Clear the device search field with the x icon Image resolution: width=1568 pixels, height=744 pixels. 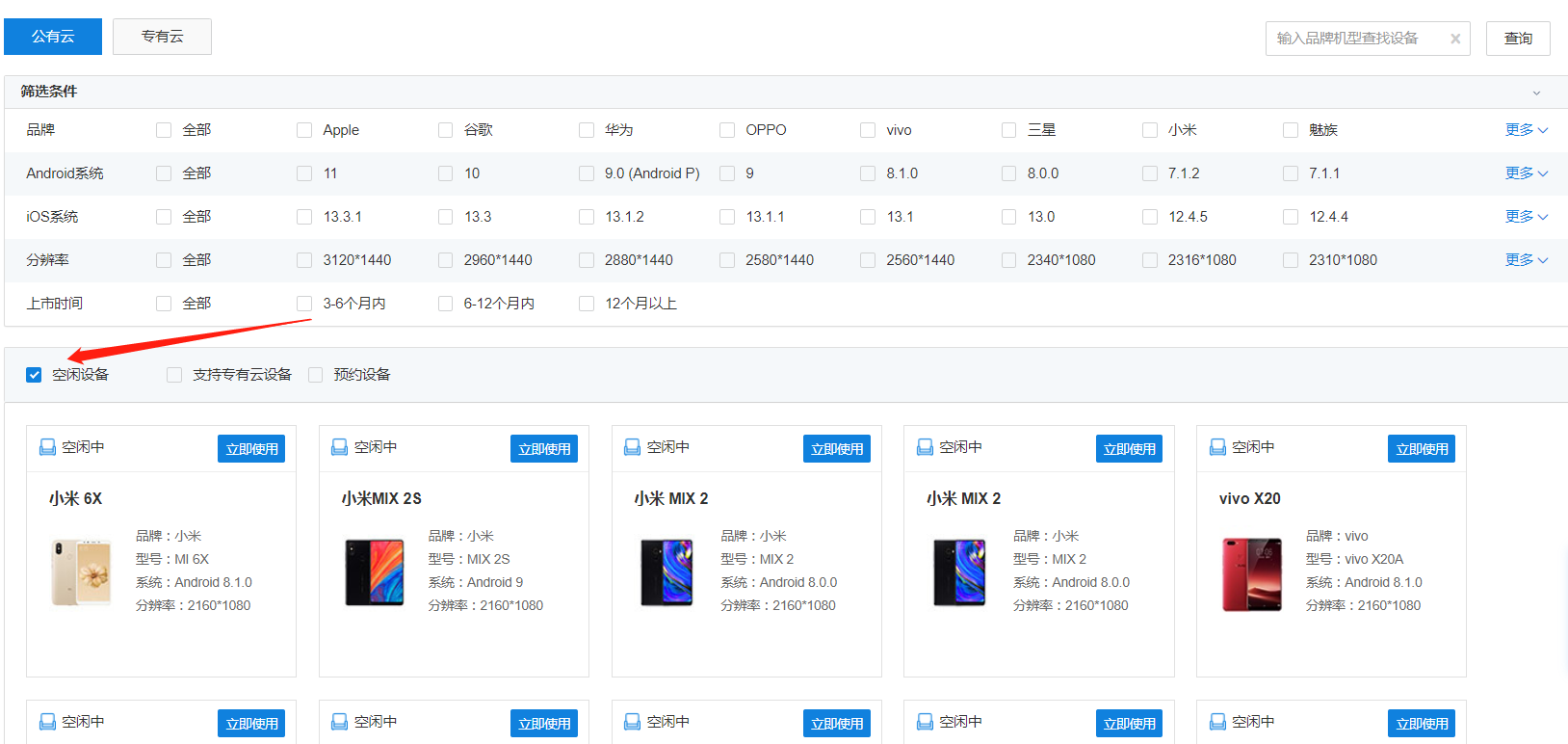click(1455, 39)
